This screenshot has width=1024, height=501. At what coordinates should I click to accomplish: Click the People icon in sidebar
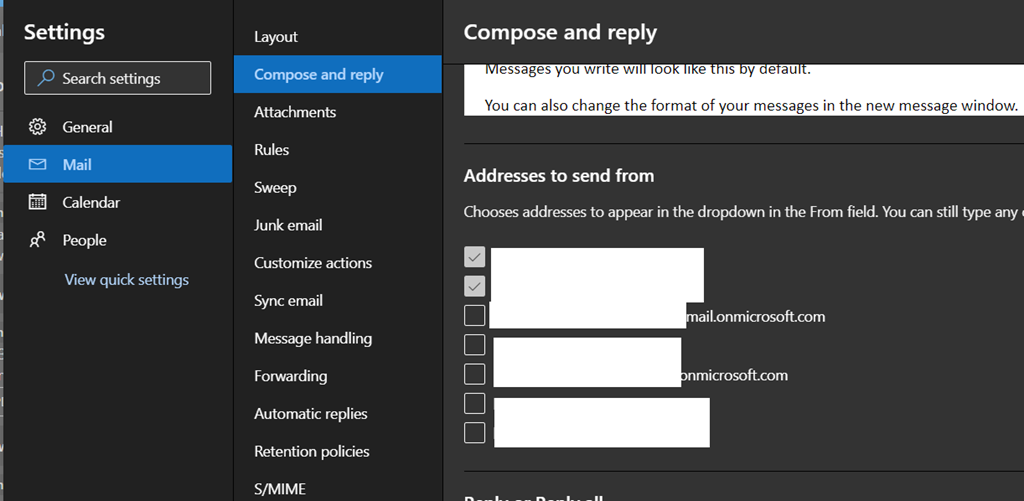pyautogui.click(x=38, y=240)
